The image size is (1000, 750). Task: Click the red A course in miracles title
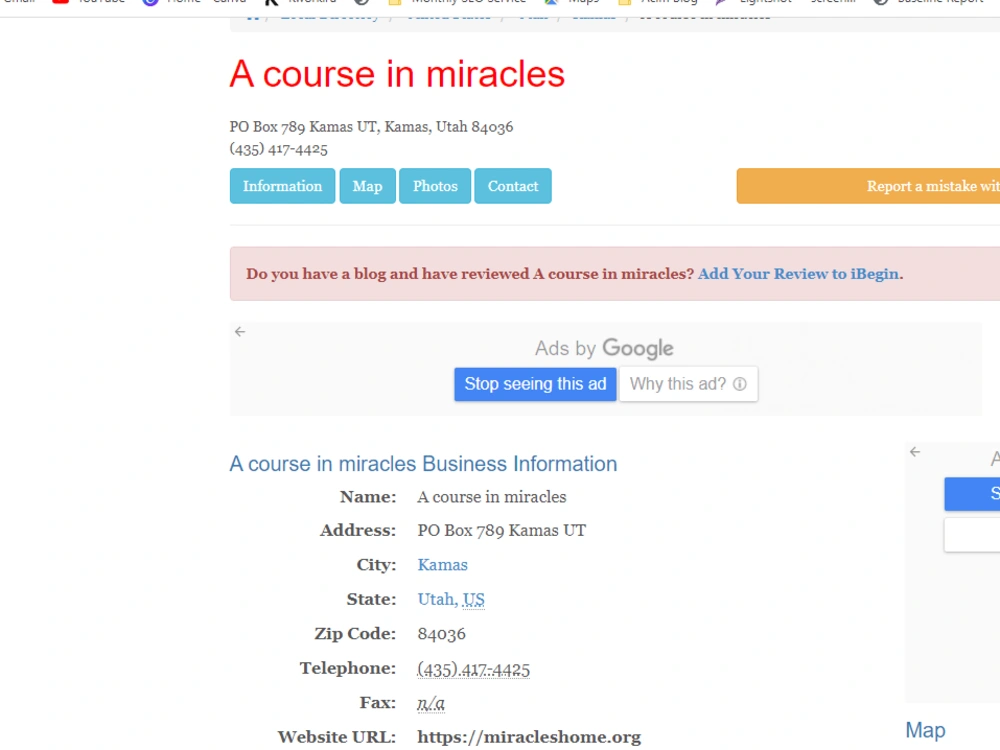tap(397, 74)
